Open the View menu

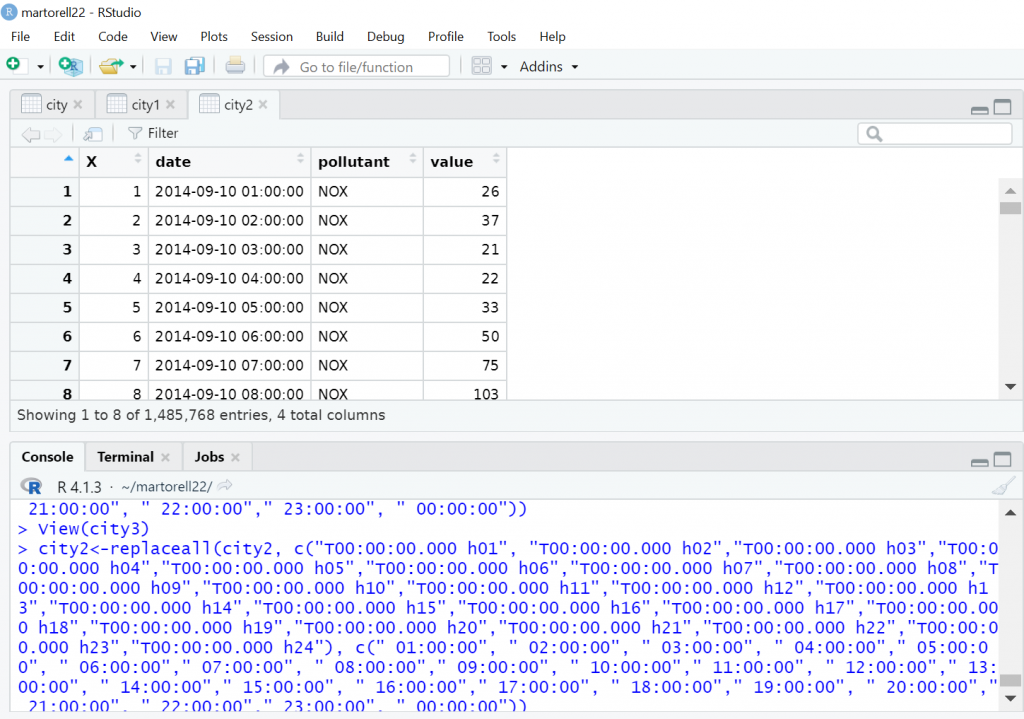tap(163, 37)
